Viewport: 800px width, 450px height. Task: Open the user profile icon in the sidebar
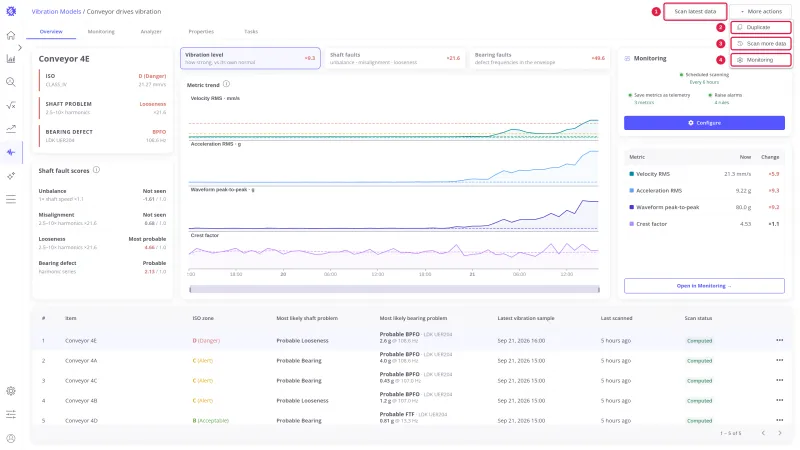(11, 438)
